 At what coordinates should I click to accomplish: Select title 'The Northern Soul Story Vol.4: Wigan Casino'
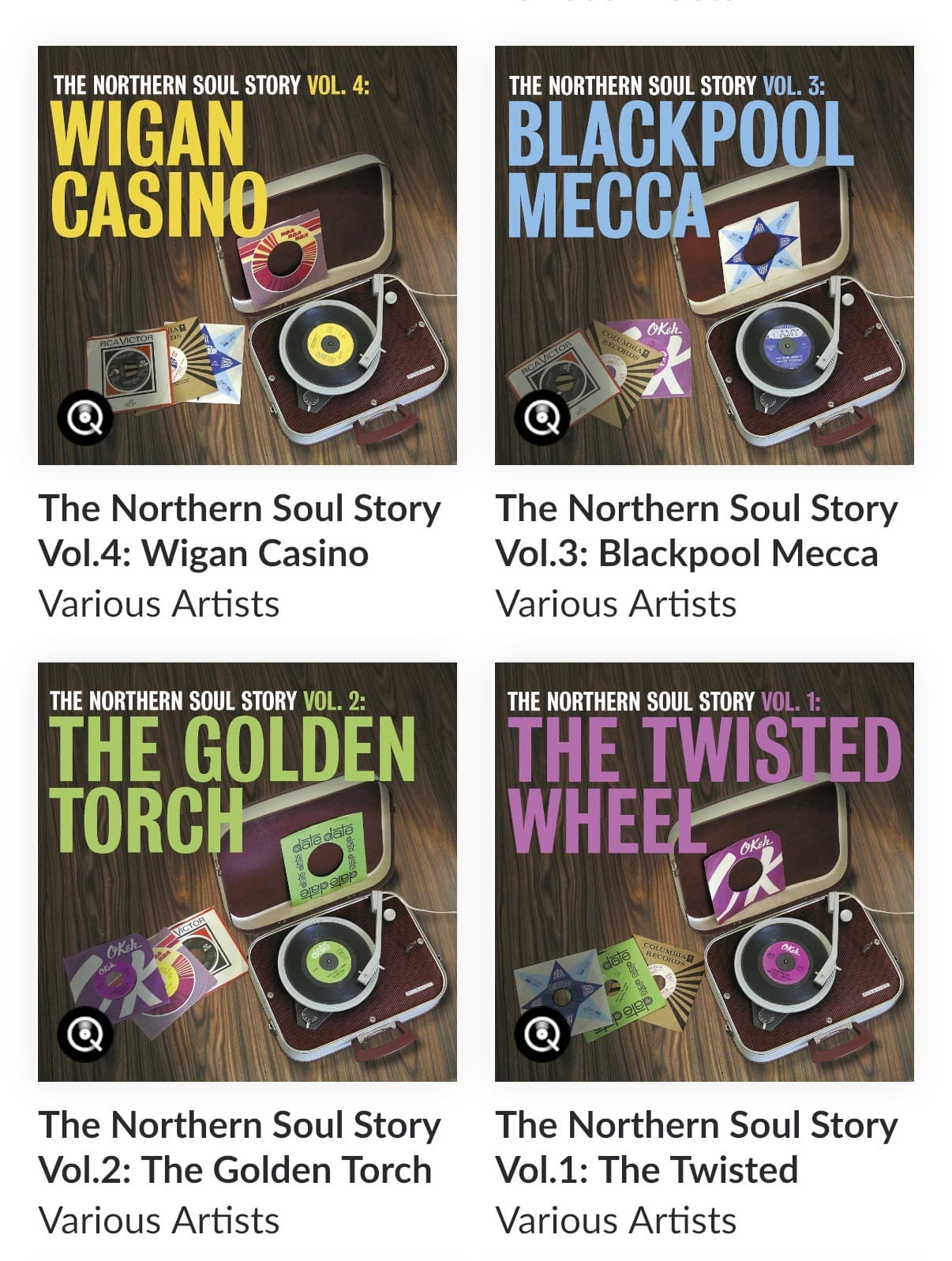pyautogui.click(x=239, y=531)
